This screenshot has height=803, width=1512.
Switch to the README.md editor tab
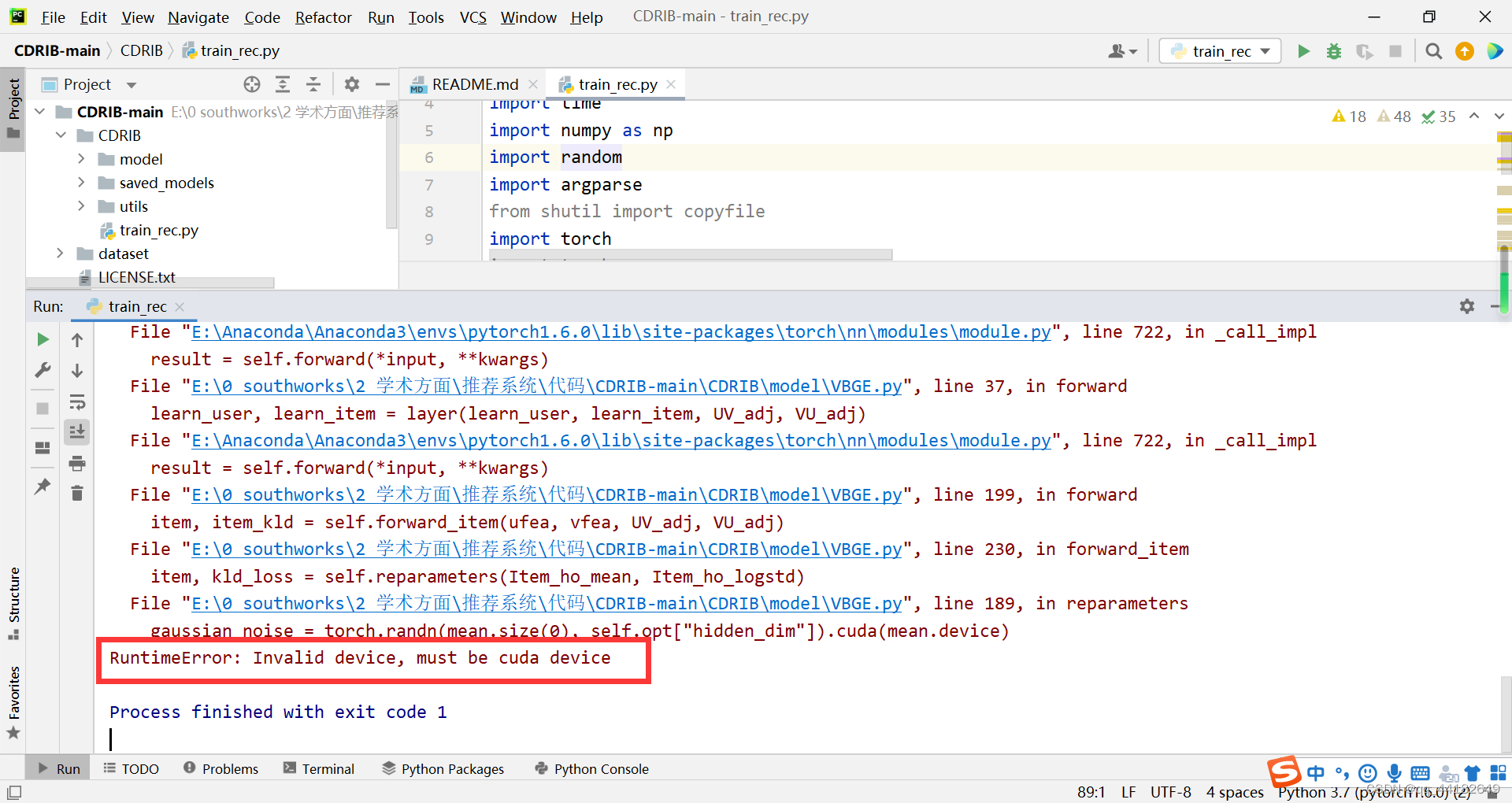pyautogui.click(x=472, y=83)
